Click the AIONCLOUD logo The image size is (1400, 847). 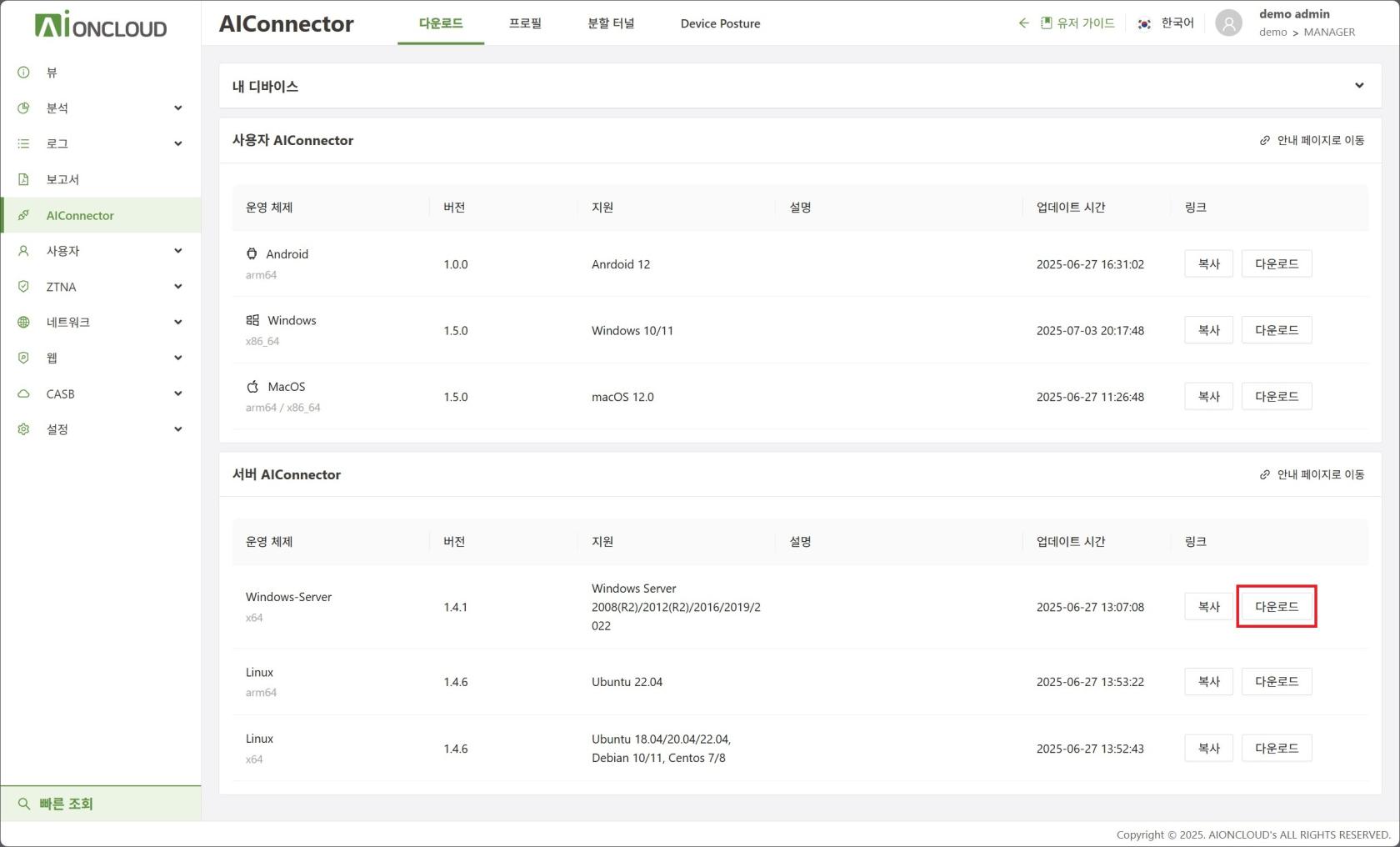(x=101, y=25)
